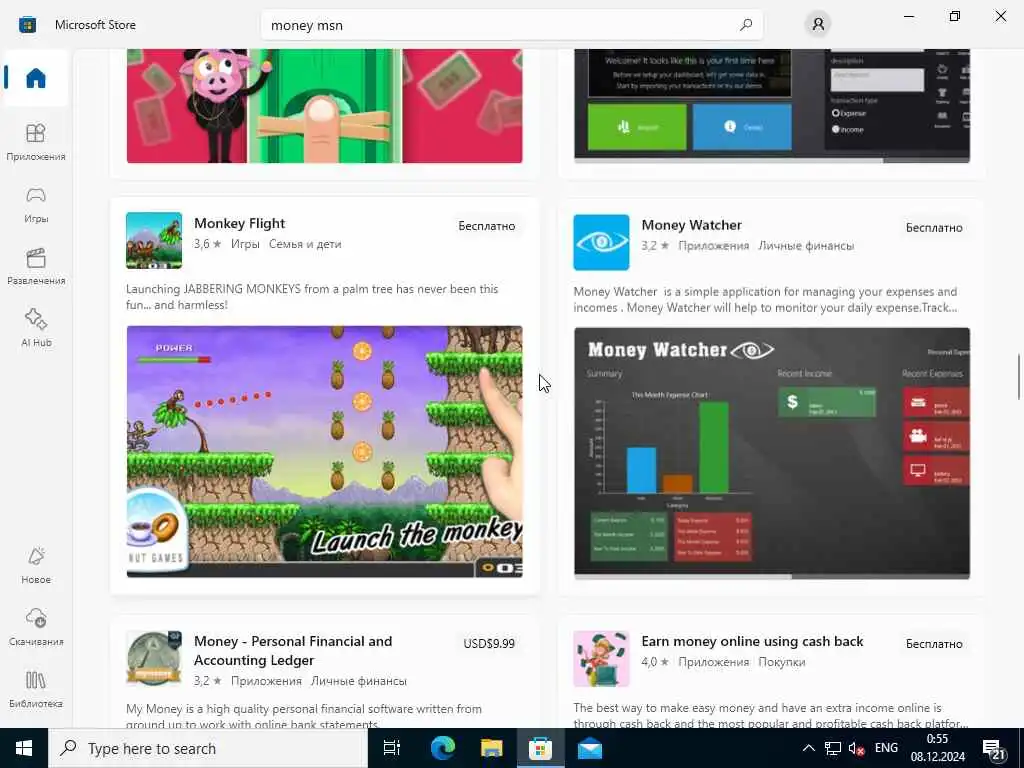
Task: Click Earn money online app icon
Action: (601, 658)
